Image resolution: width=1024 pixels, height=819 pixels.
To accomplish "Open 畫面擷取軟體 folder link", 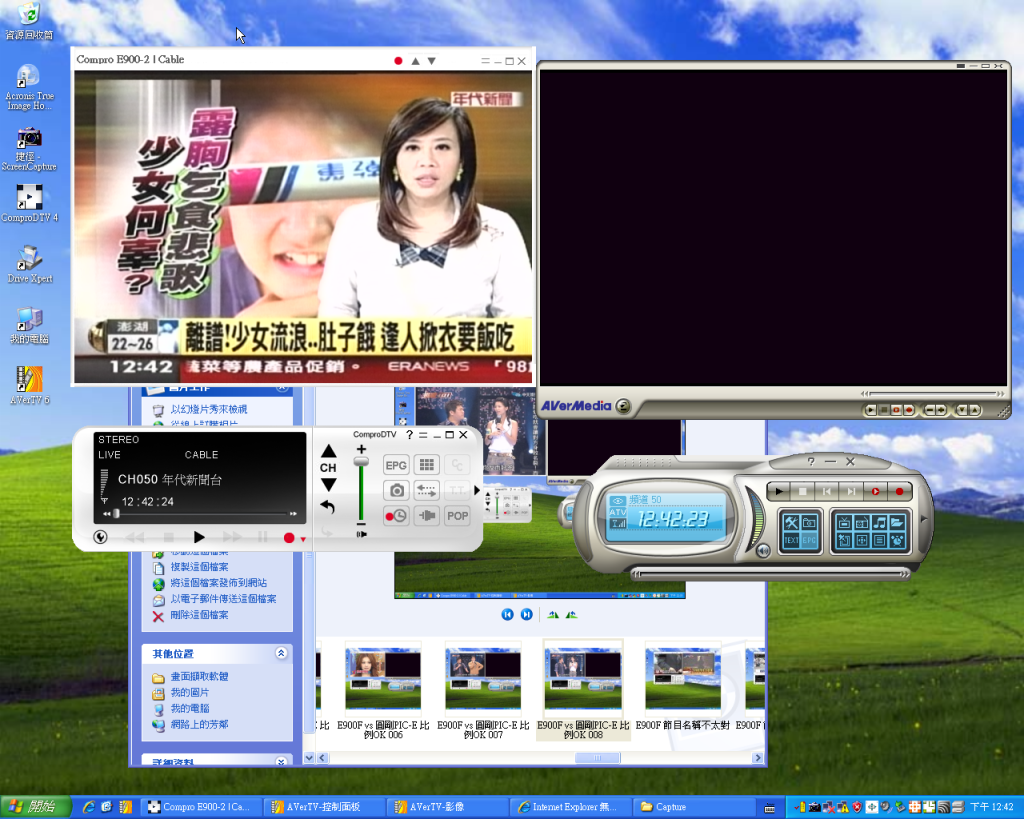I will 199,677.
